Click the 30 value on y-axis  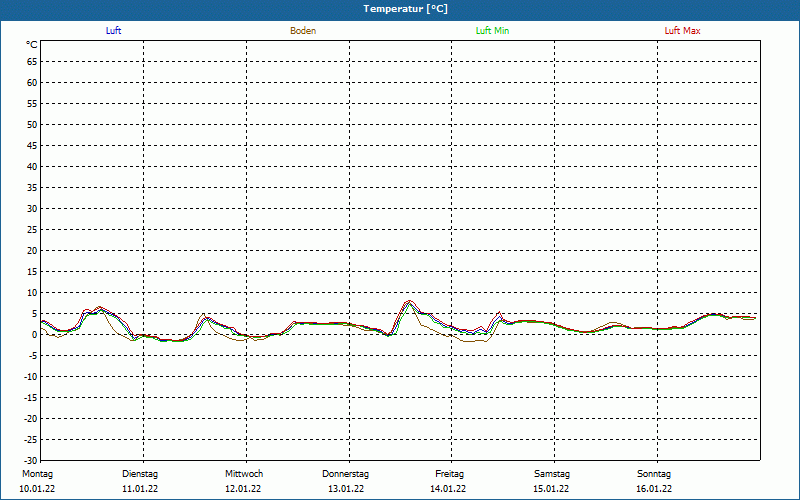point(32,209)
